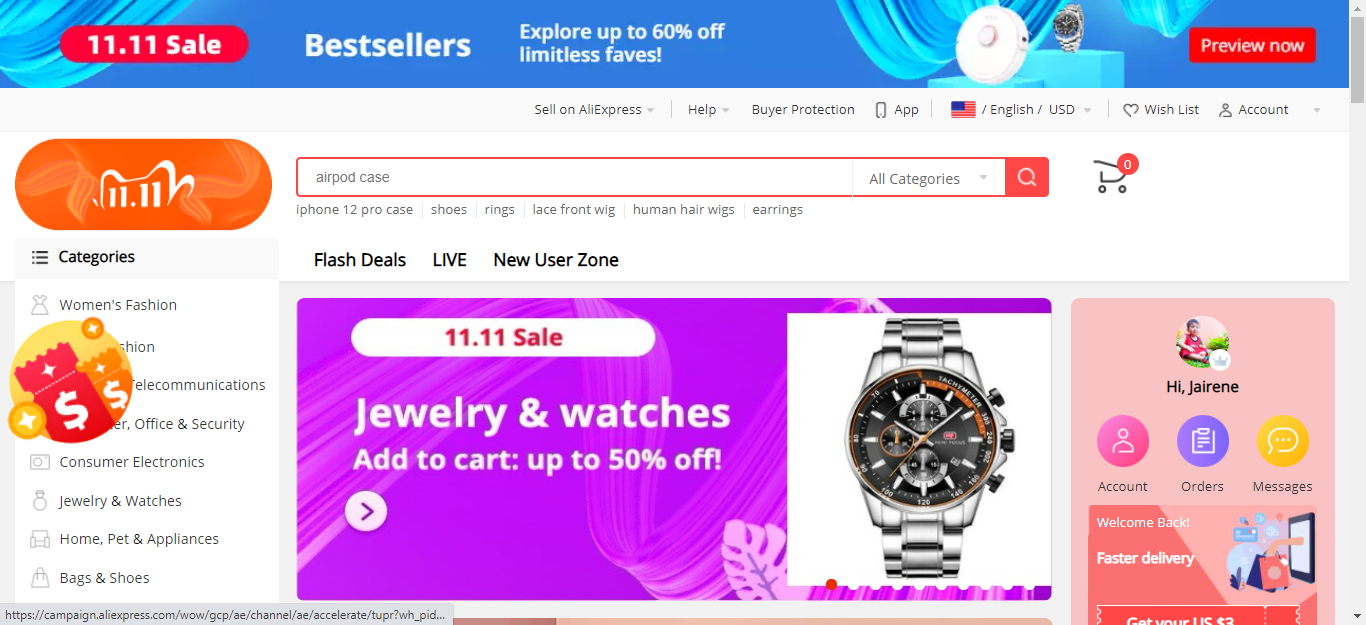Viewport: 1366px width, 625px height.
Task: Click the red search magnifier button
Action: pyautogui.click(x=1027, y=177)
